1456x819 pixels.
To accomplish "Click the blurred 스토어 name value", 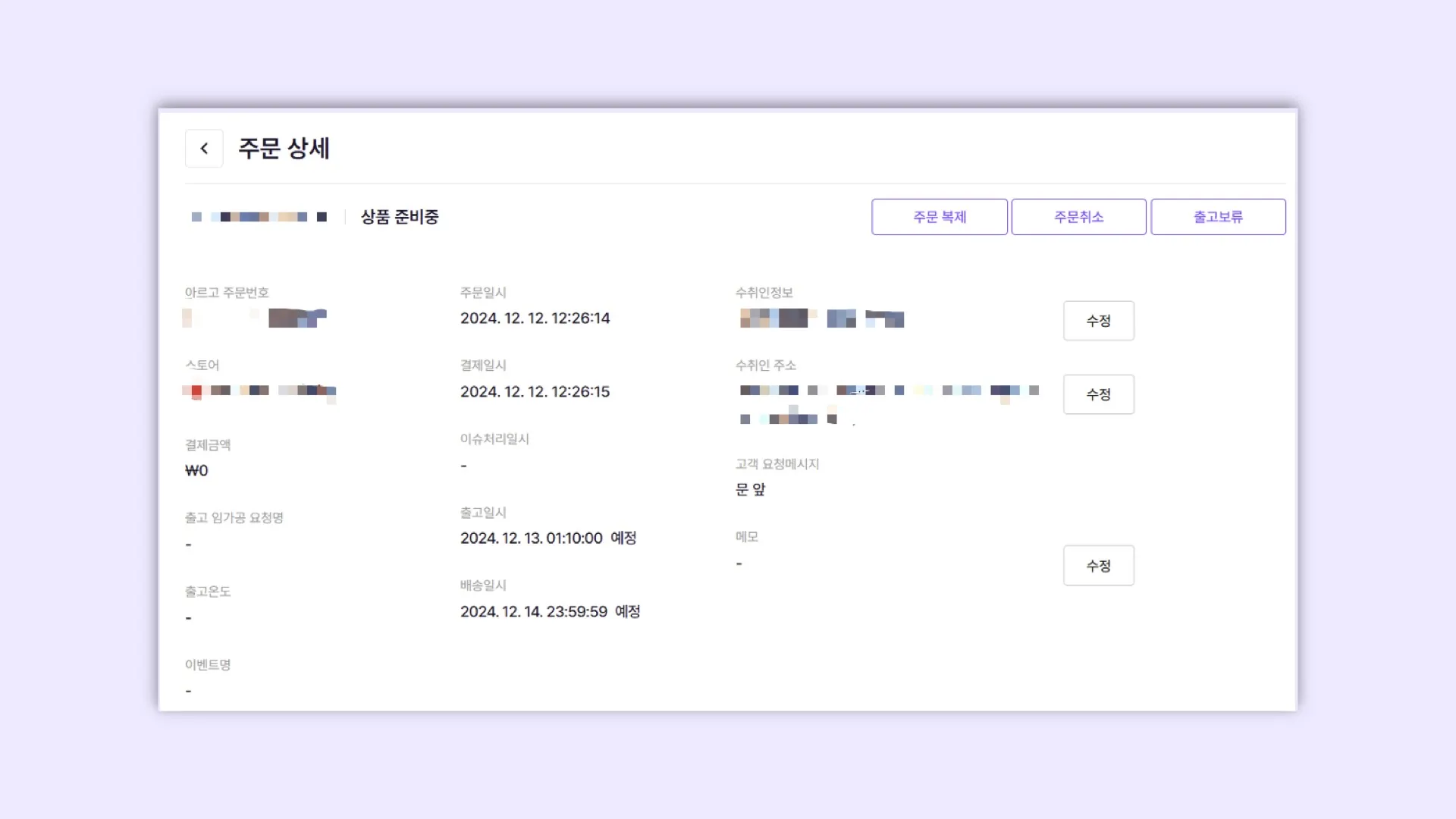I will tap(259, 391).
